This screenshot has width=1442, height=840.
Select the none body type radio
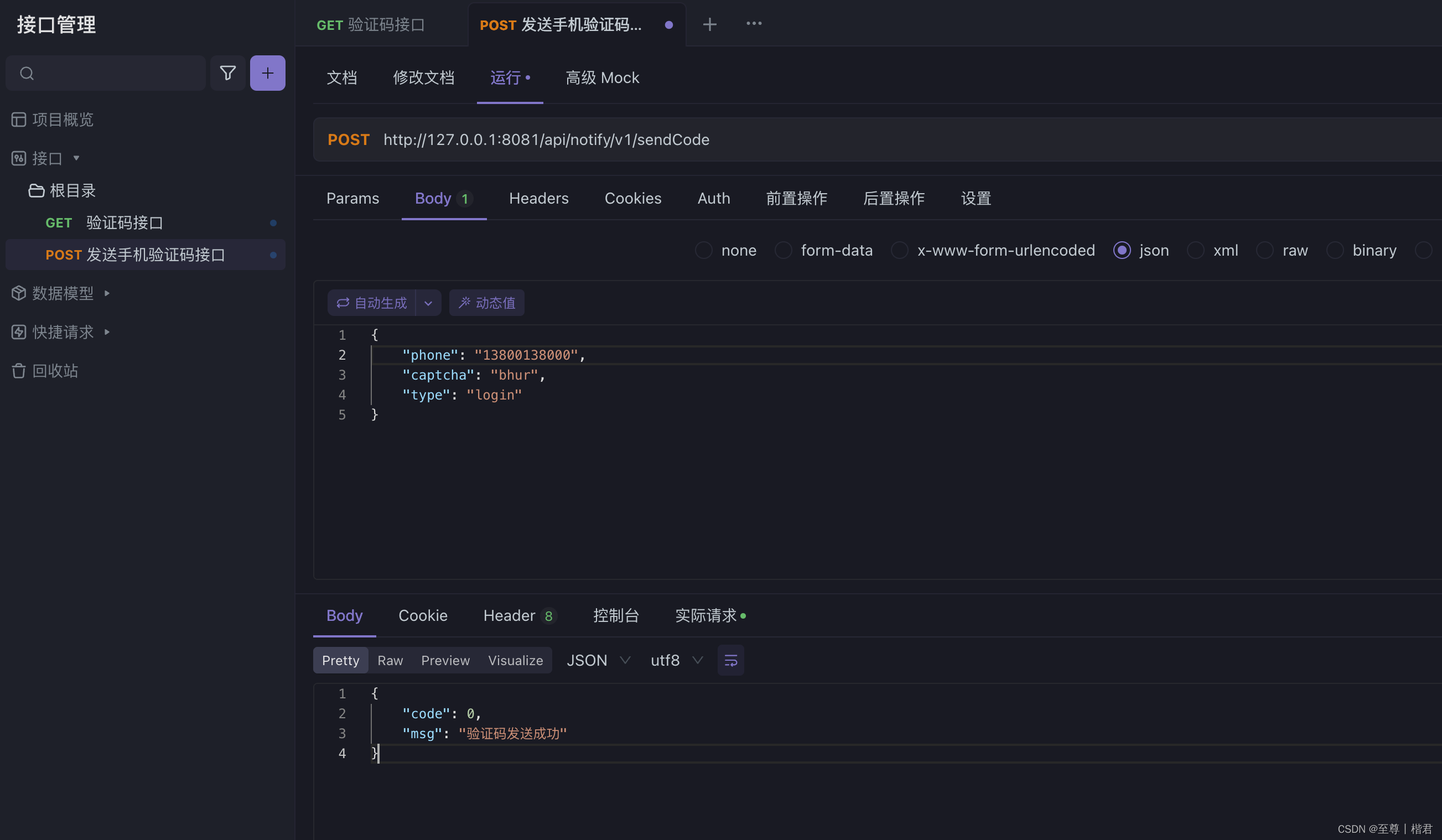(x=703, y=250)
